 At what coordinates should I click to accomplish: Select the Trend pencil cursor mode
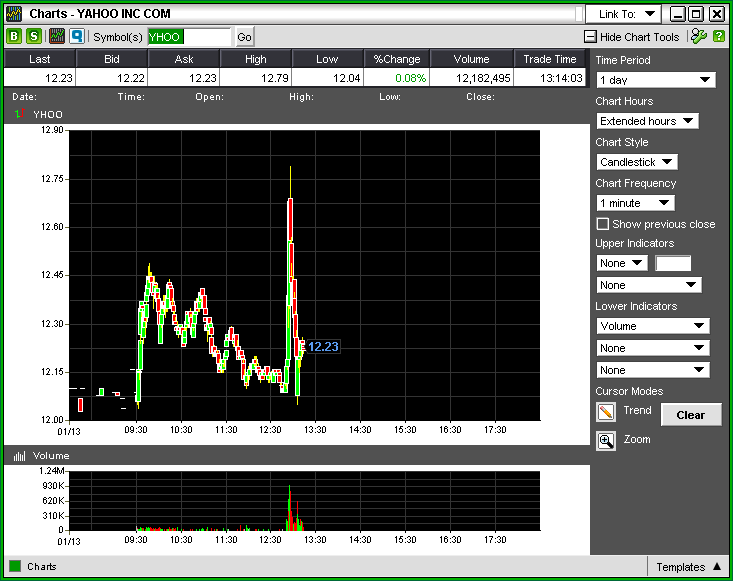coord(605,412)
